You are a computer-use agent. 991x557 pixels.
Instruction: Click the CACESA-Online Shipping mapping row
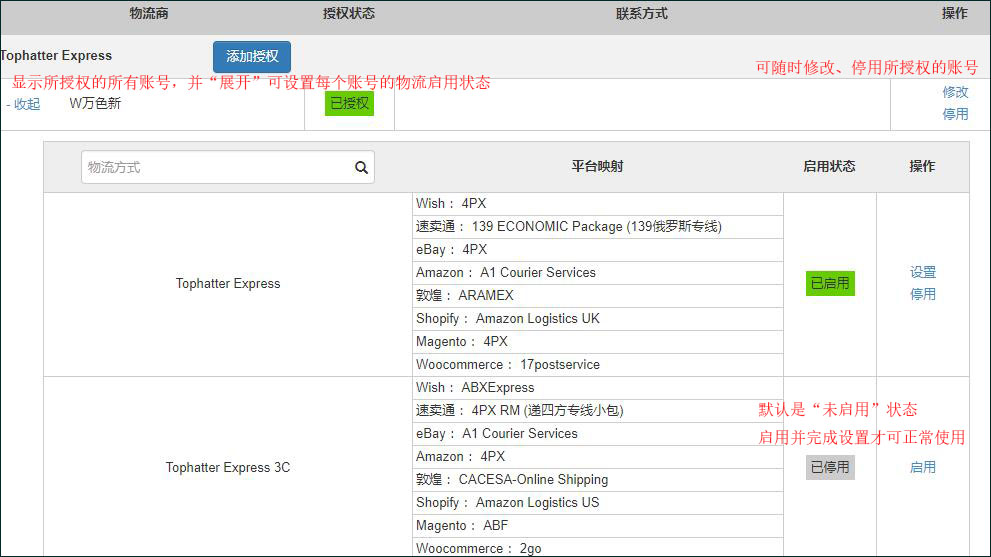click(533, 479)
